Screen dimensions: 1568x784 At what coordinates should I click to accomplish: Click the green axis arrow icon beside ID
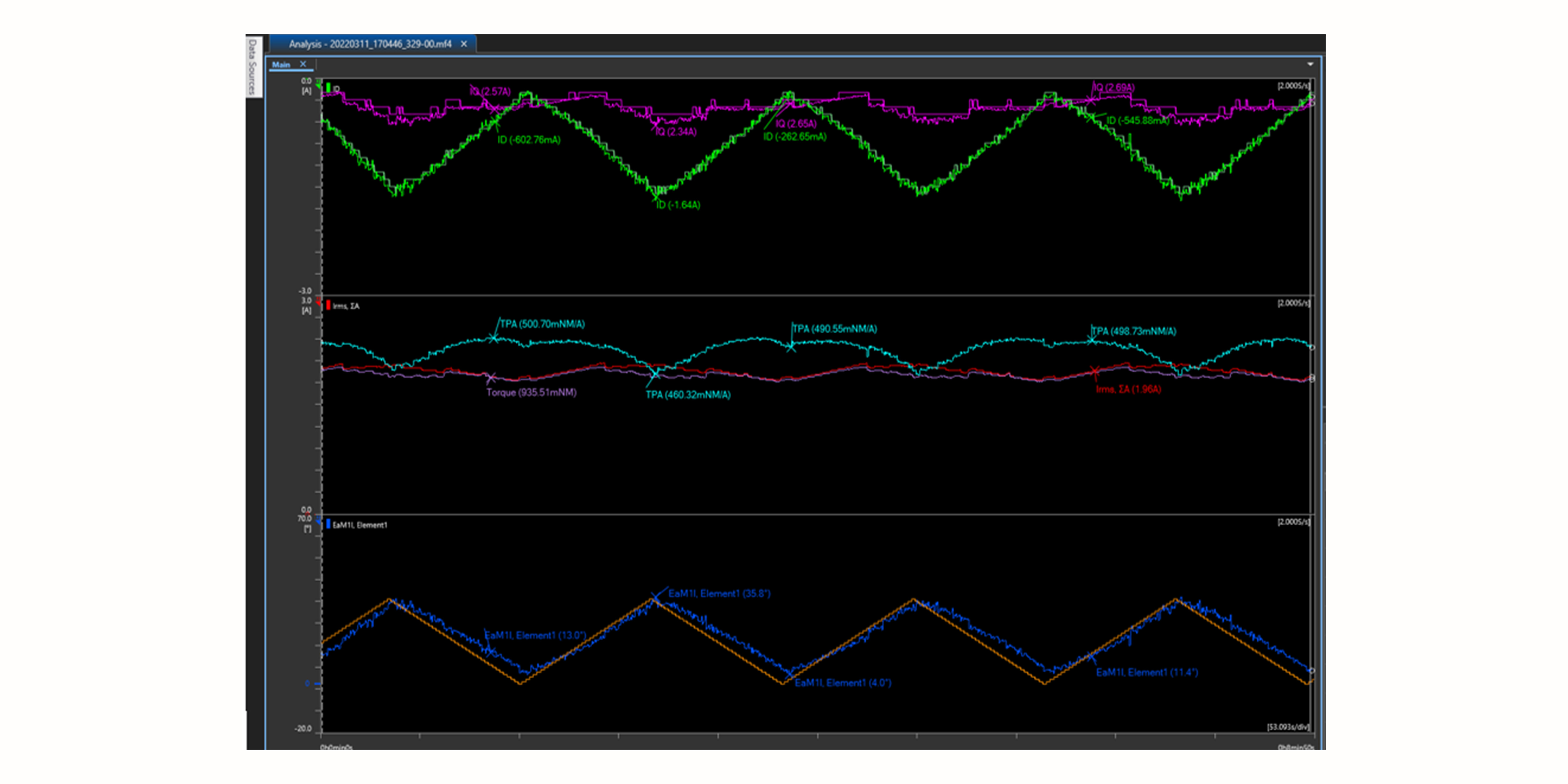(x=319, y=85)
